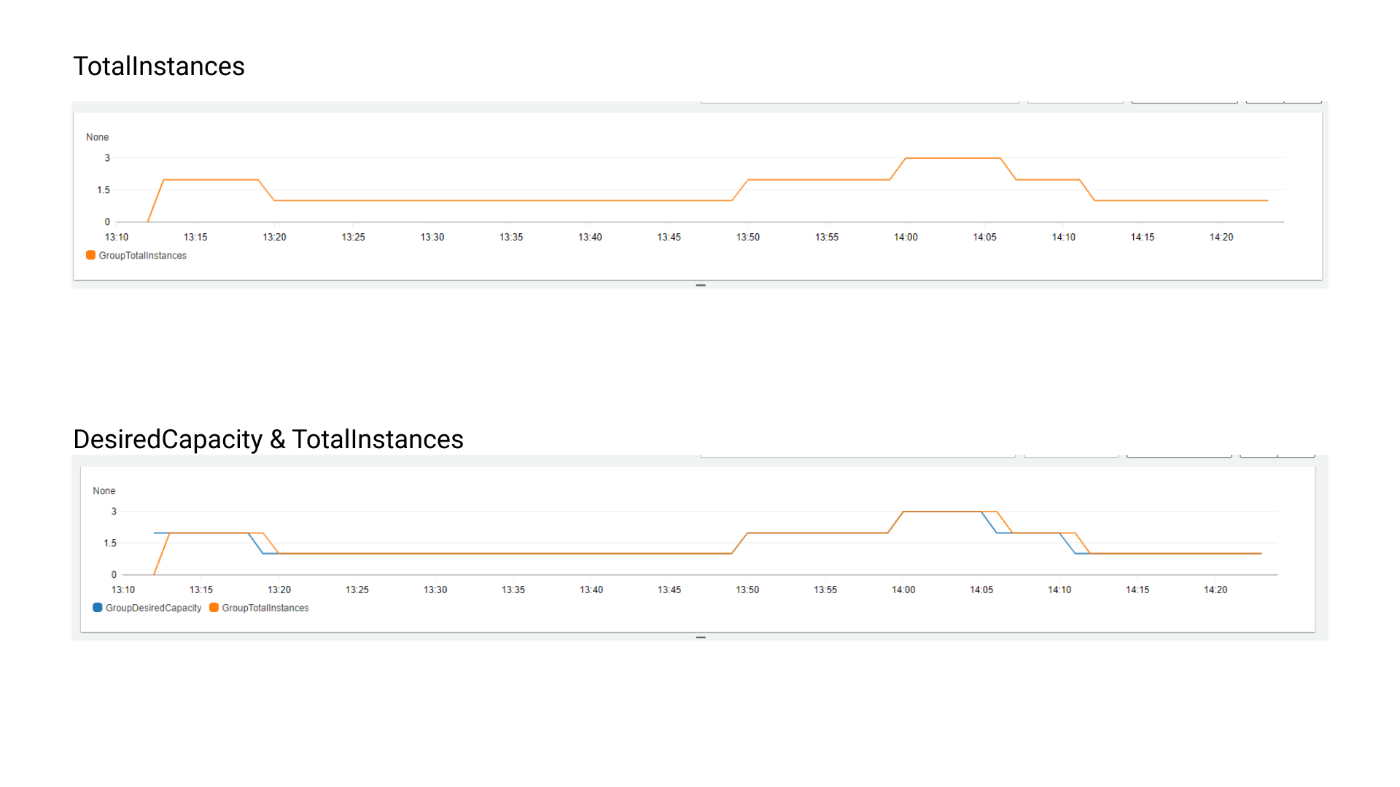Screen dimensions: 1400x787
Task: Click y-axis value 3 in single-metric TotalInstances chart
Action: click(107, 158)
